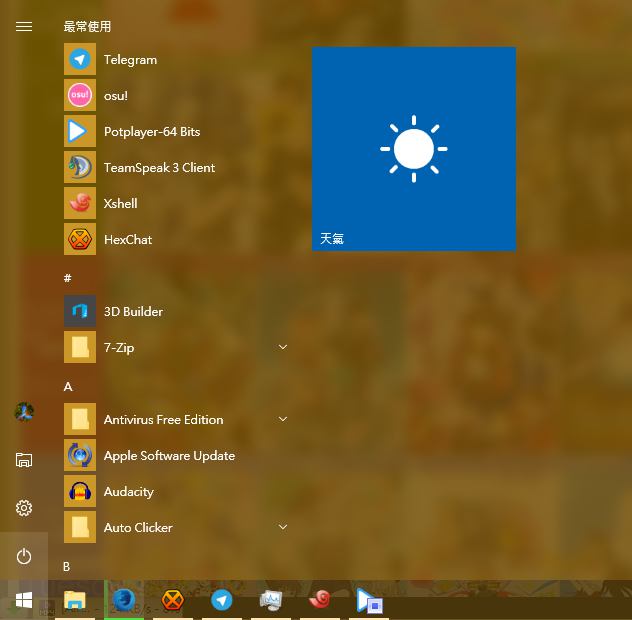Open Telegram from the most used list

(130, 60)
